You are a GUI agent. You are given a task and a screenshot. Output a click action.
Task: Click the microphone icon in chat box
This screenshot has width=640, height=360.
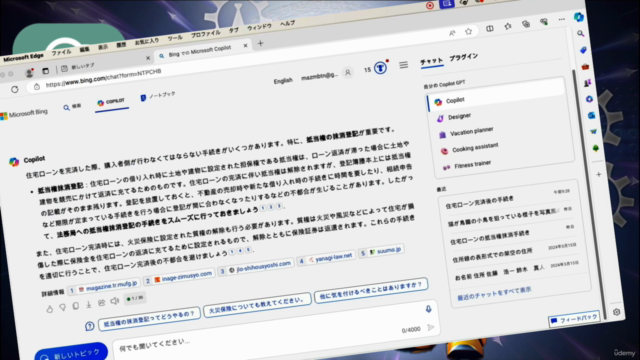428,309
